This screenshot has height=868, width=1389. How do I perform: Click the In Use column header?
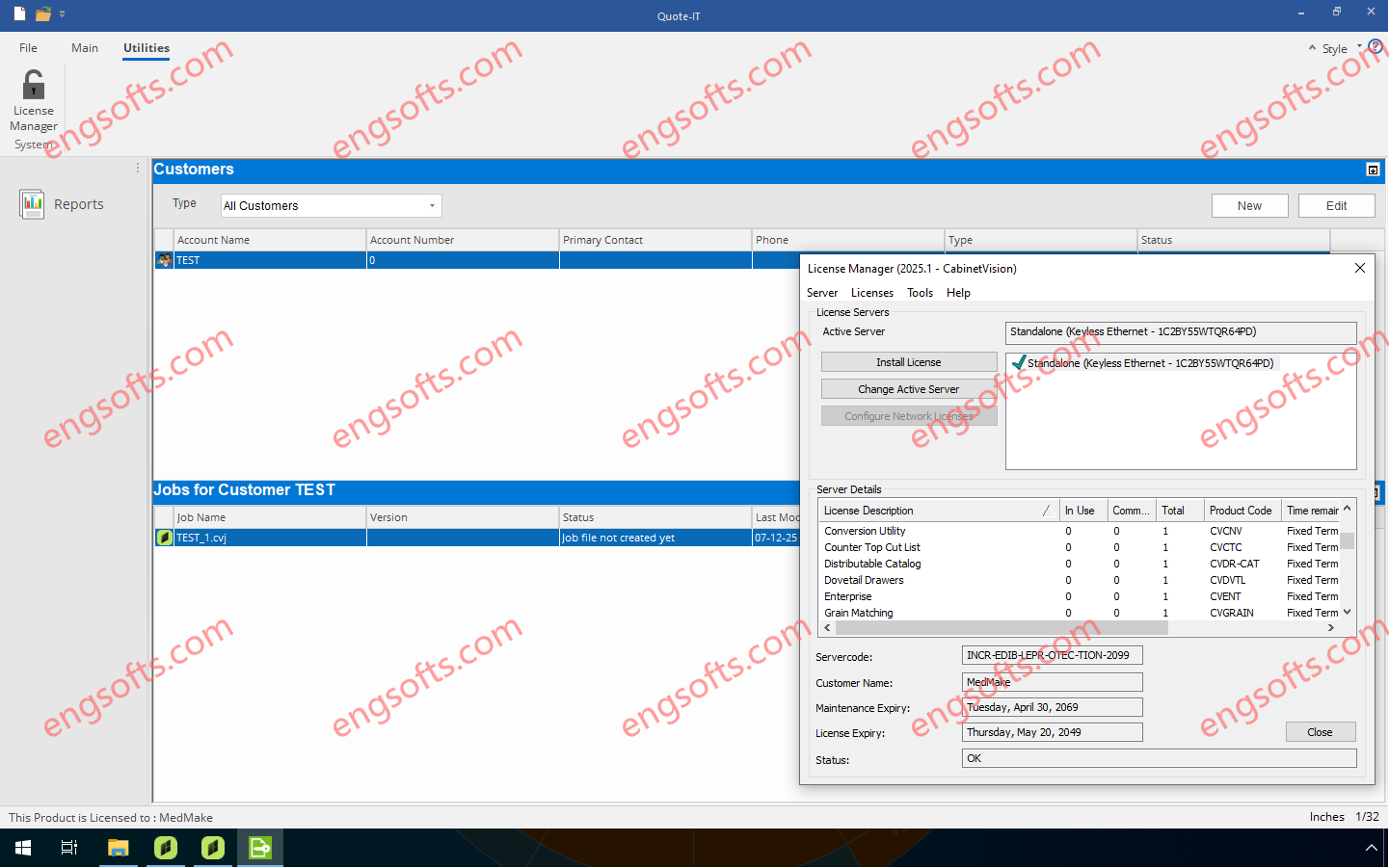coord(1082,511)
